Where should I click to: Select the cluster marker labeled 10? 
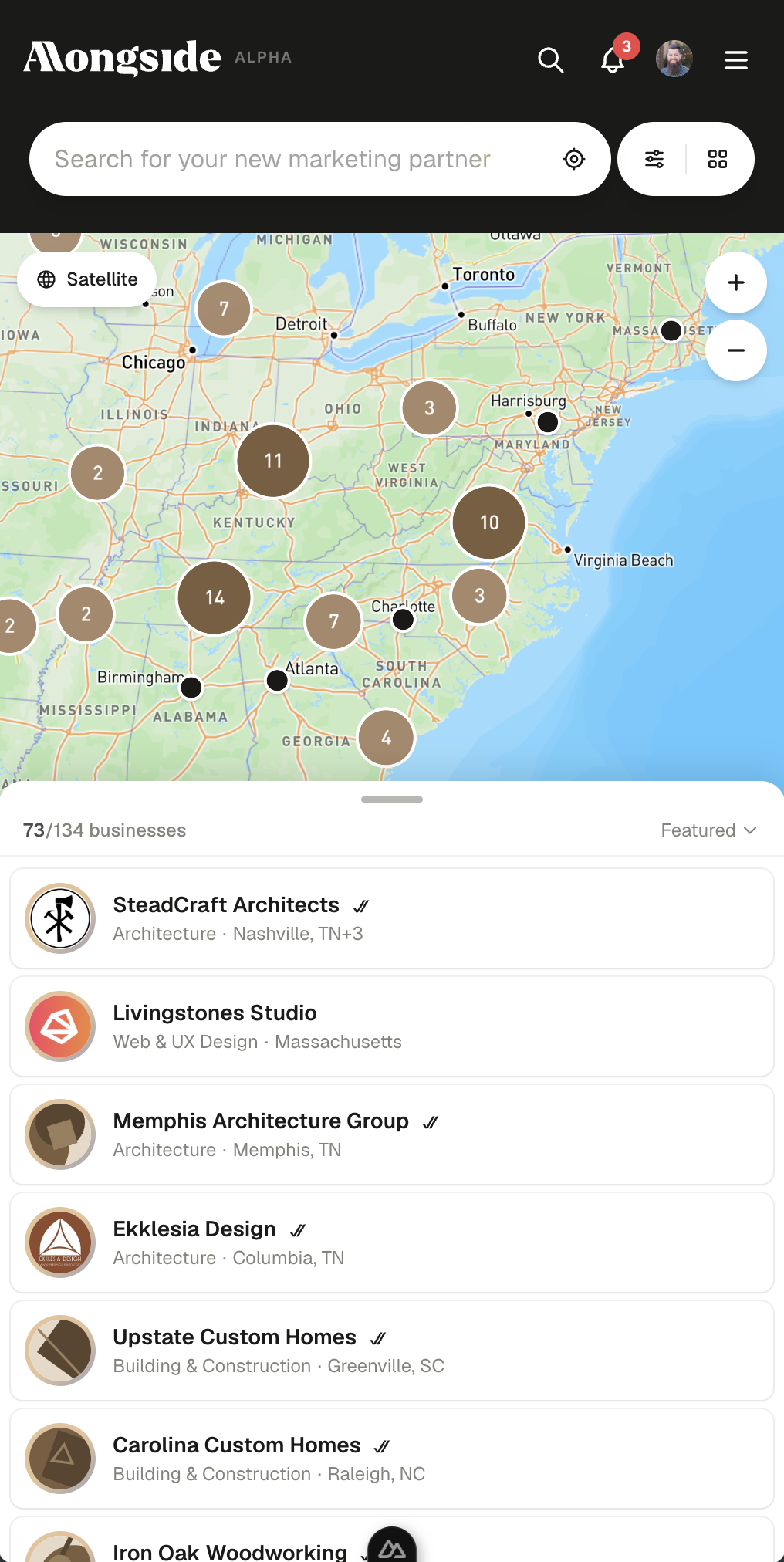pos(489,522)
